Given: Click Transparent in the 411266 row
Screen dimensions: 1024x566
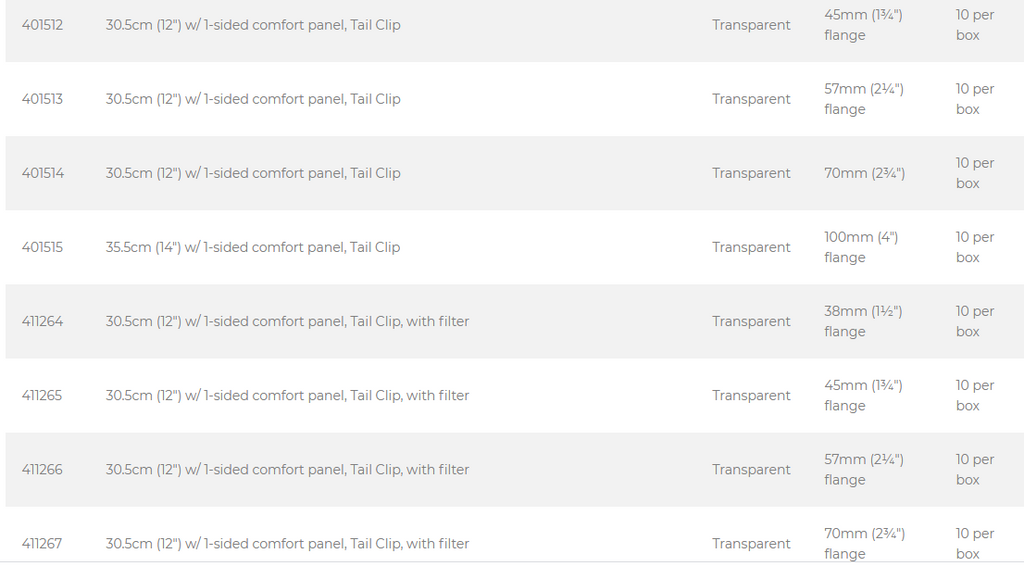Looking at the screenshot, I should pos(751,469).
